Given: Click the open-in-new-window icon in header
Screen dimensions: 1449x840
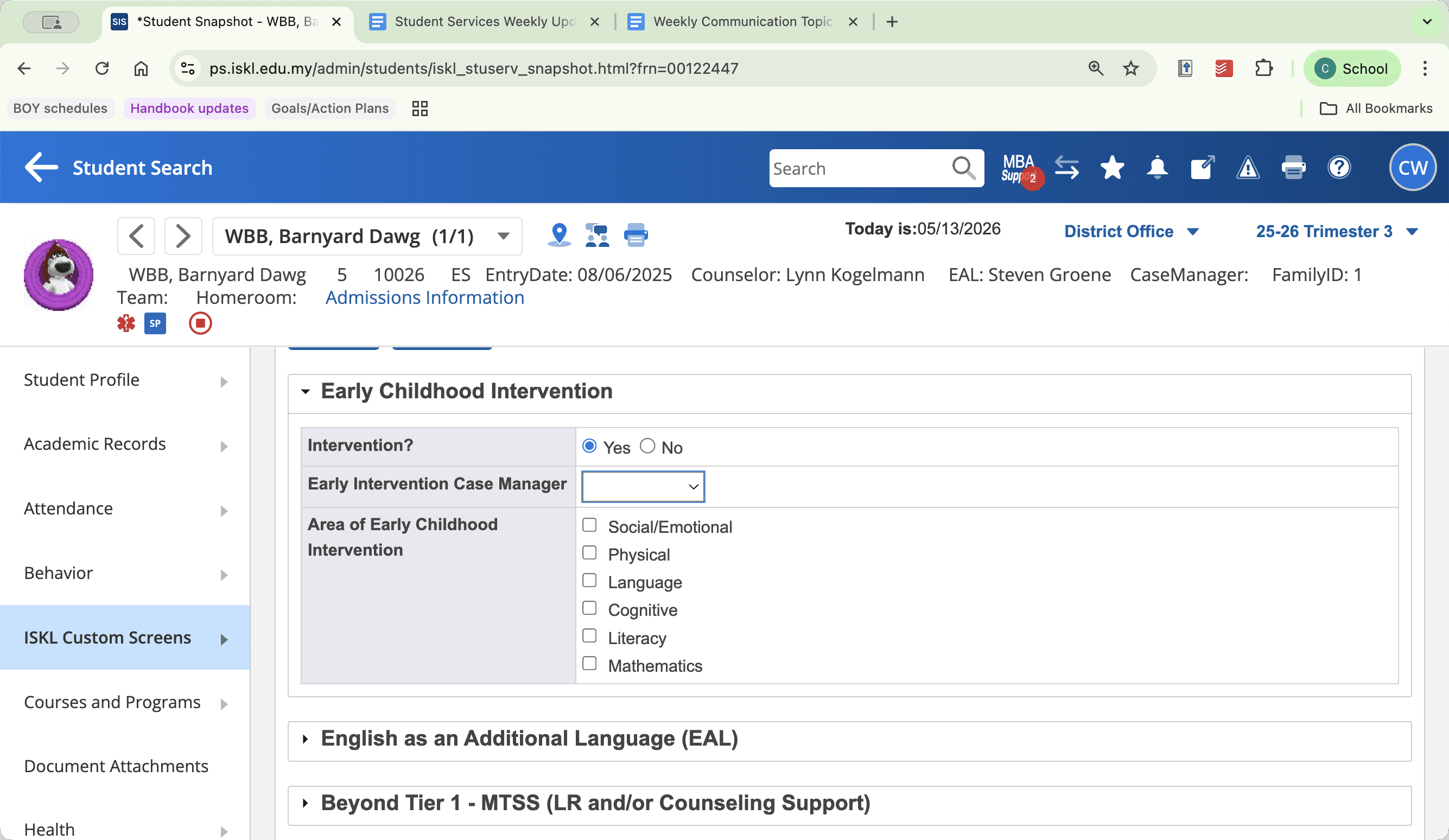Looking at the screenshot, I should tap(1202, 168).
